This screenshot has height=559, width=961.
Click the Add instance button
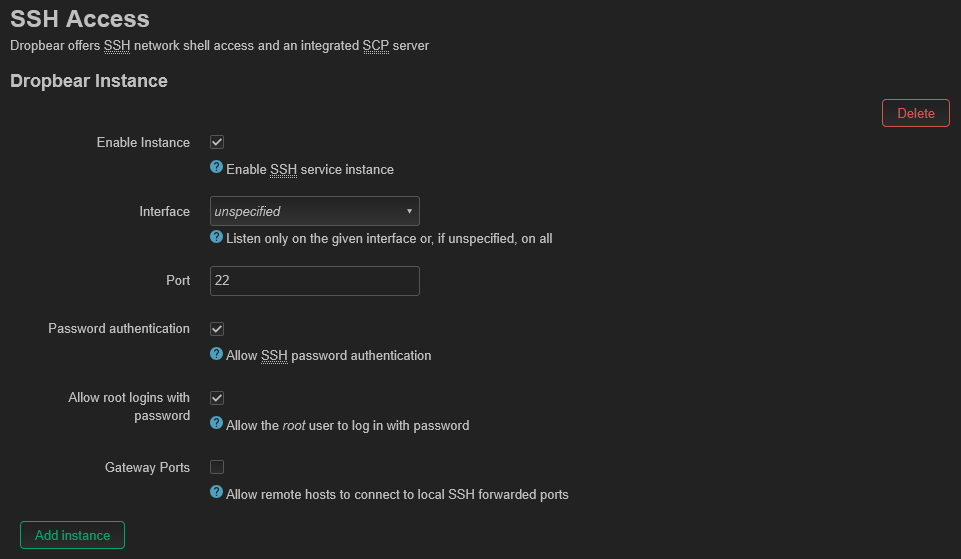(x=72, y=535)
